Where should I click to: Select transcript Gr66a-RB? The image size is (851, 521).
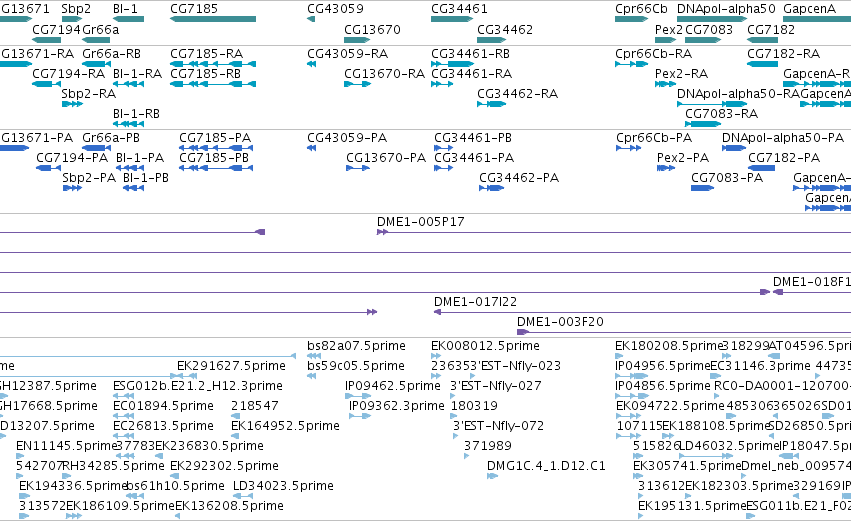point(111,54)
